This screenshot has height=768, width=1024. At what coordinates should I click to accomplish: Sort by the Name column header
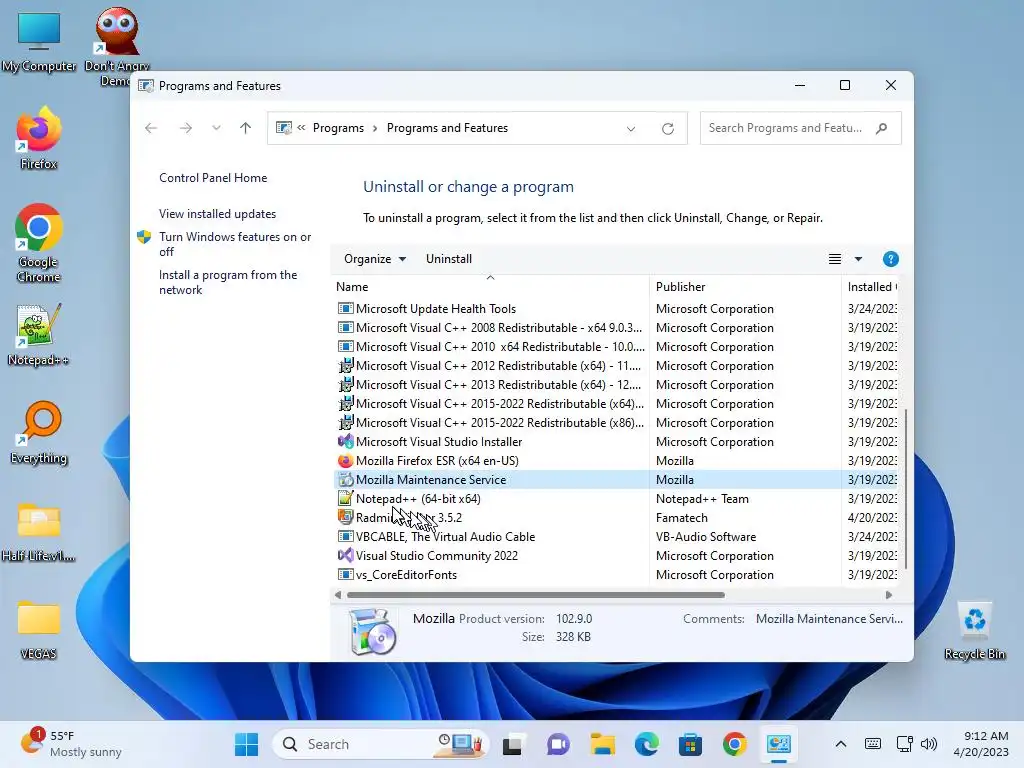point(490,287)
